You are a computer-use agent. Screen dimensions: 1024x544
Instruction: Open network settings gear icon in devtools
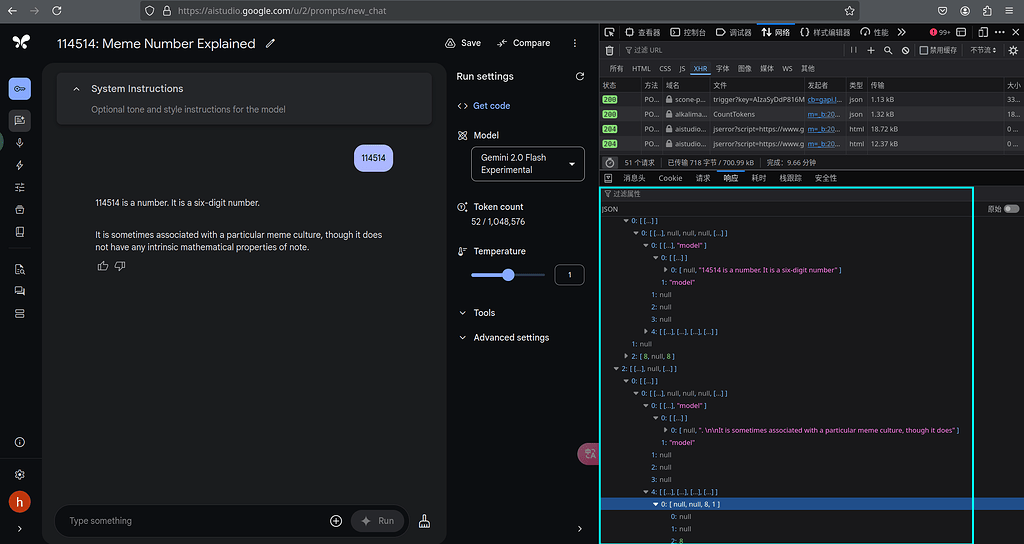[1013, 50]
